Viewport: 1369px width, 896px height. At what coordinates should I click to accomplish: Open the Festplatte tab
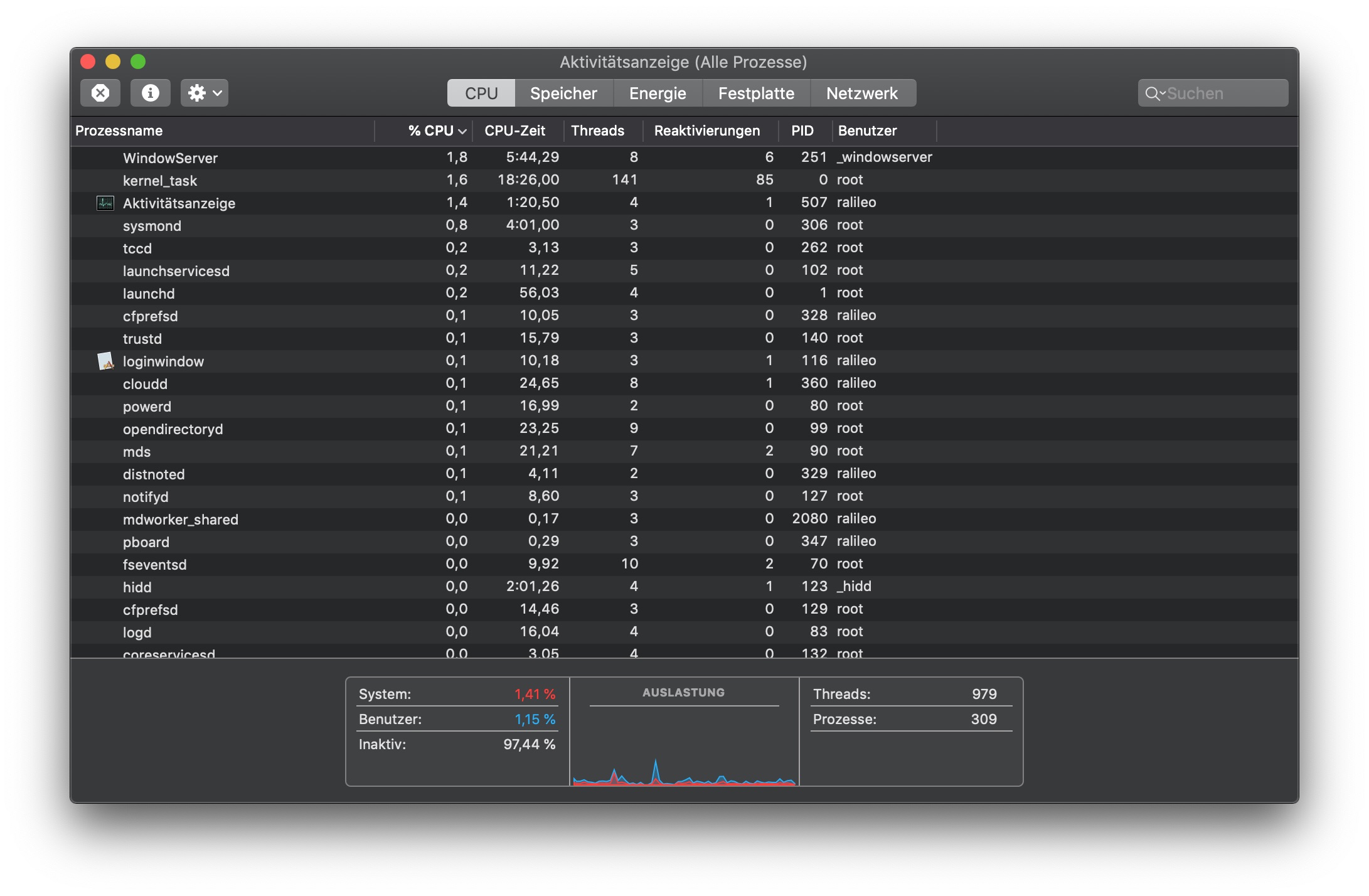[x=755, y=93]
